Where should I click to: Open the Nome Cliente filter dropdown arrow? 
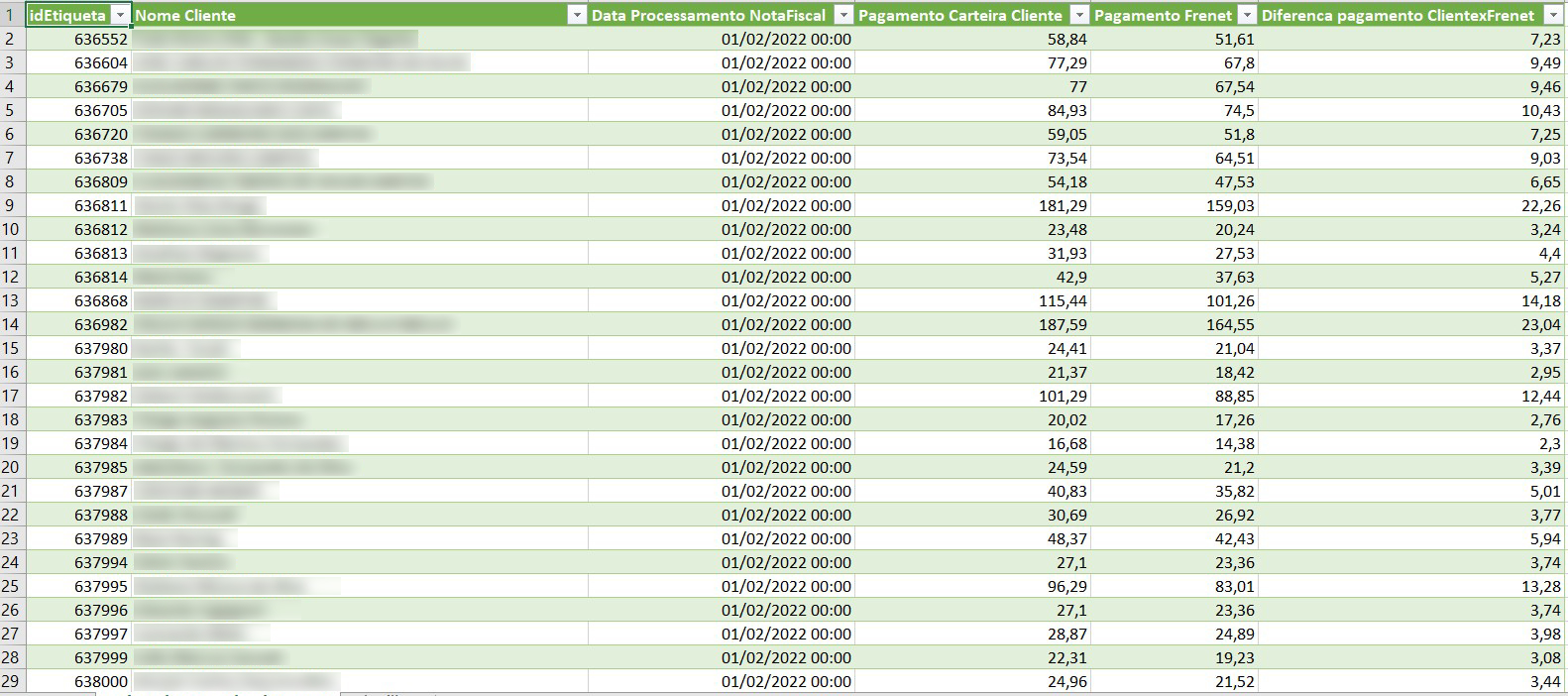[577, 15]
